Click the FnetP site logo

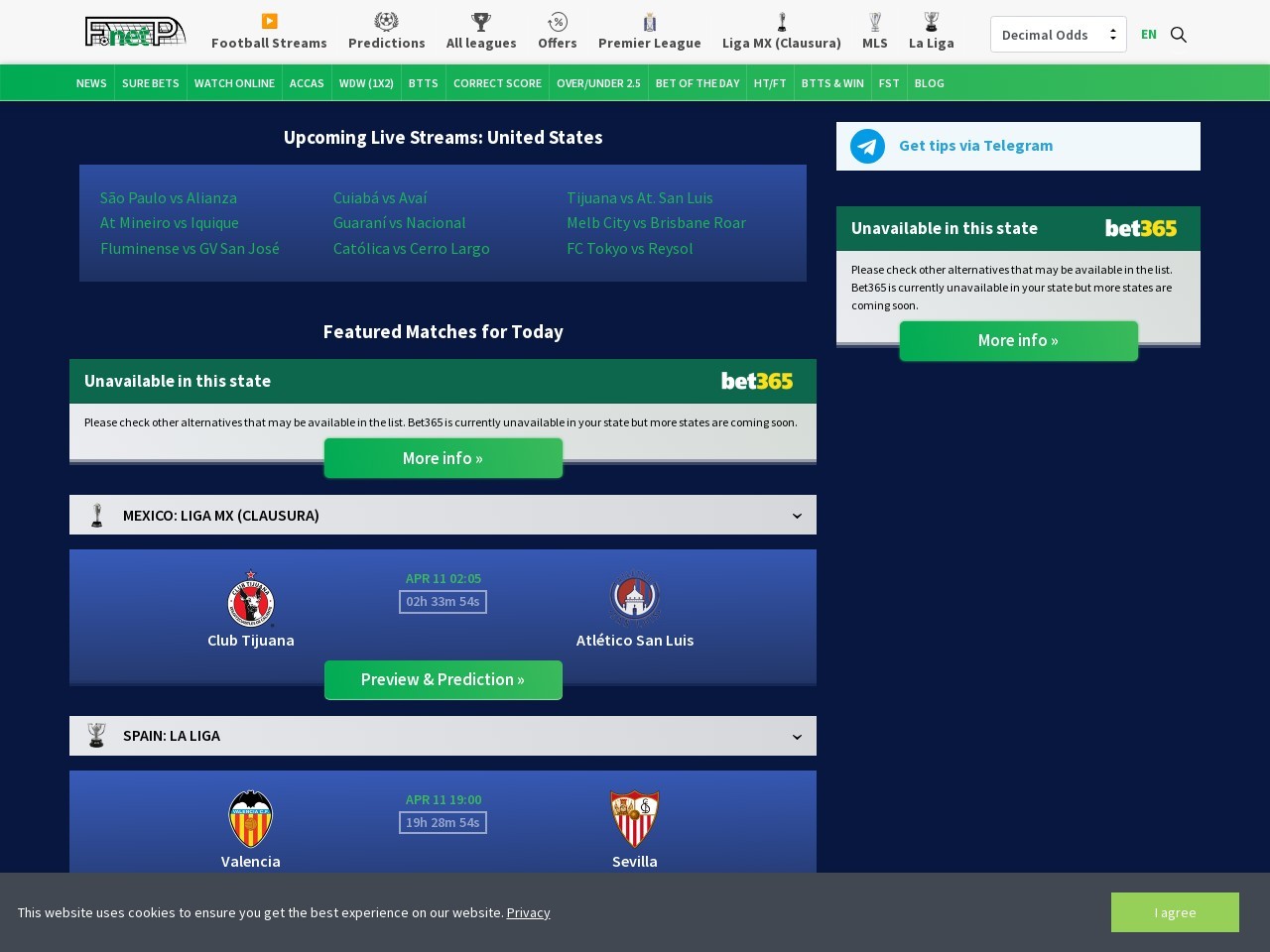tap(135, 32)
